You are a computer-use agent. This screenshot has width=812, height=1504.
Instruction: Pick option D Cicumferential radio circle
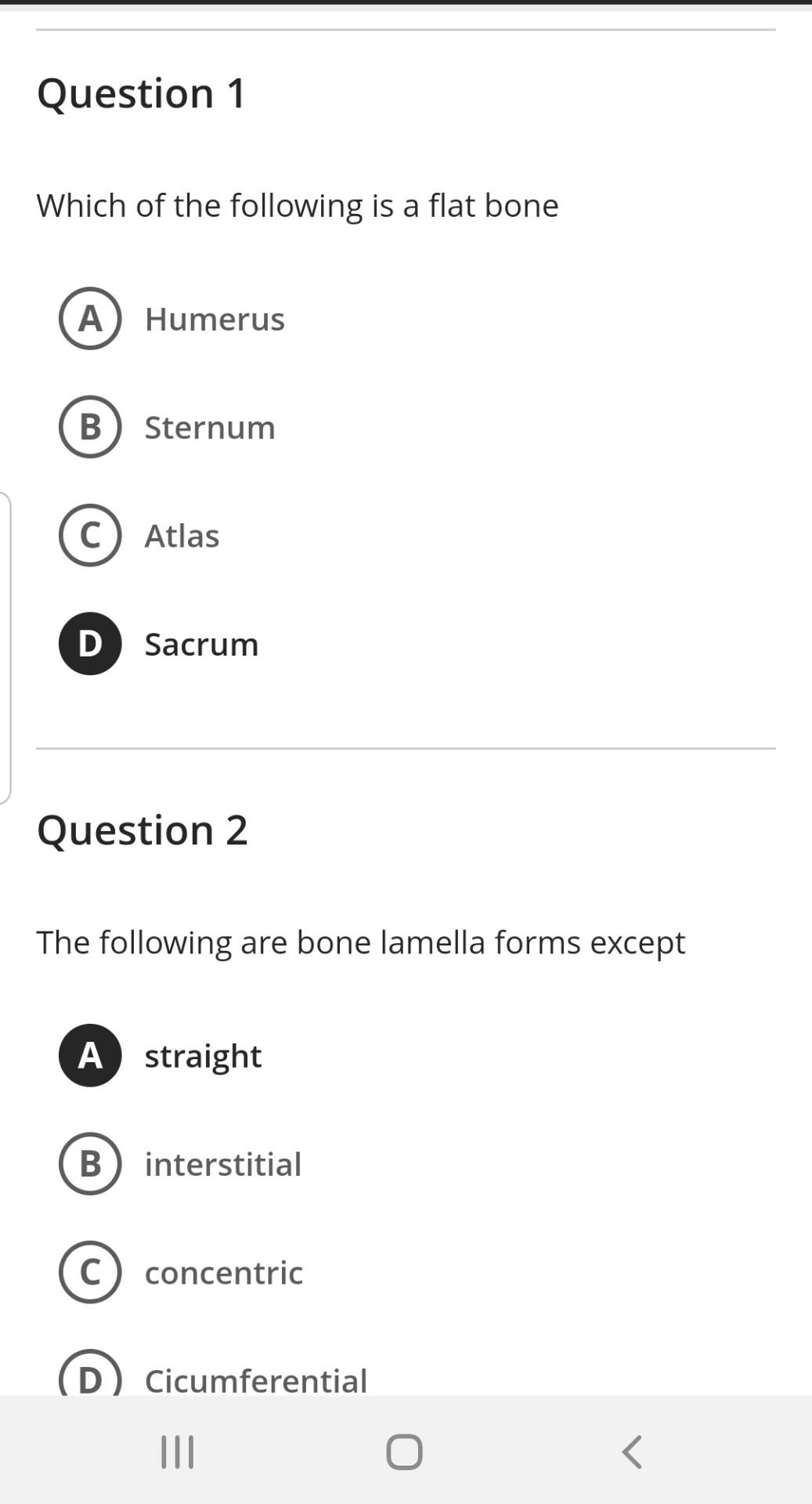tap(90, 1372)
